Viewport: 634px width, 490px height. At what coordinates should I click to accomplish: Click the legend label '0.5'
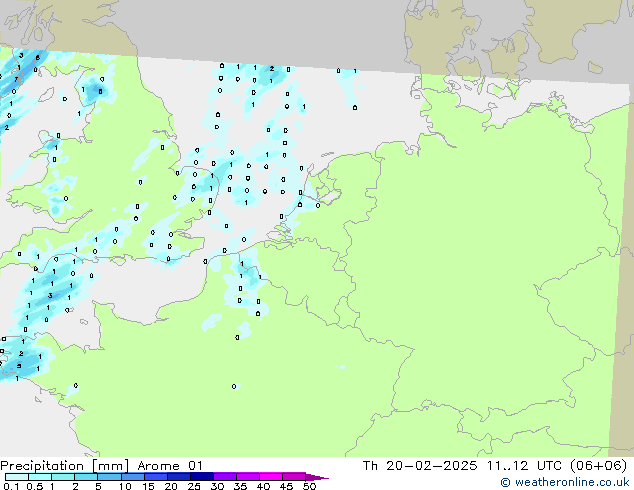[34, 486]
